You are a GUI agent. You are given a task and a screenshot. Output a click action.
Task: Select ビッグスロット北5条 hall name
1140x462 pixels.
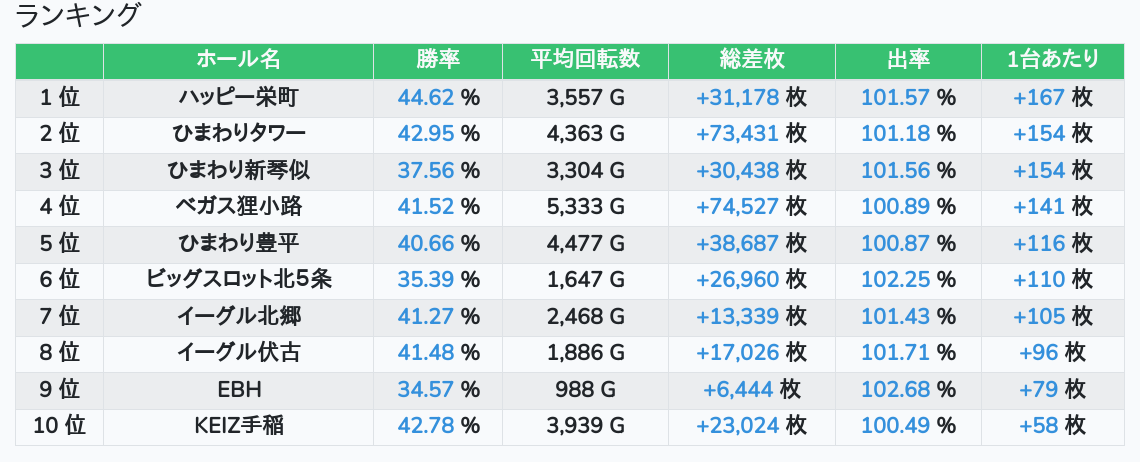pos(238,280)
